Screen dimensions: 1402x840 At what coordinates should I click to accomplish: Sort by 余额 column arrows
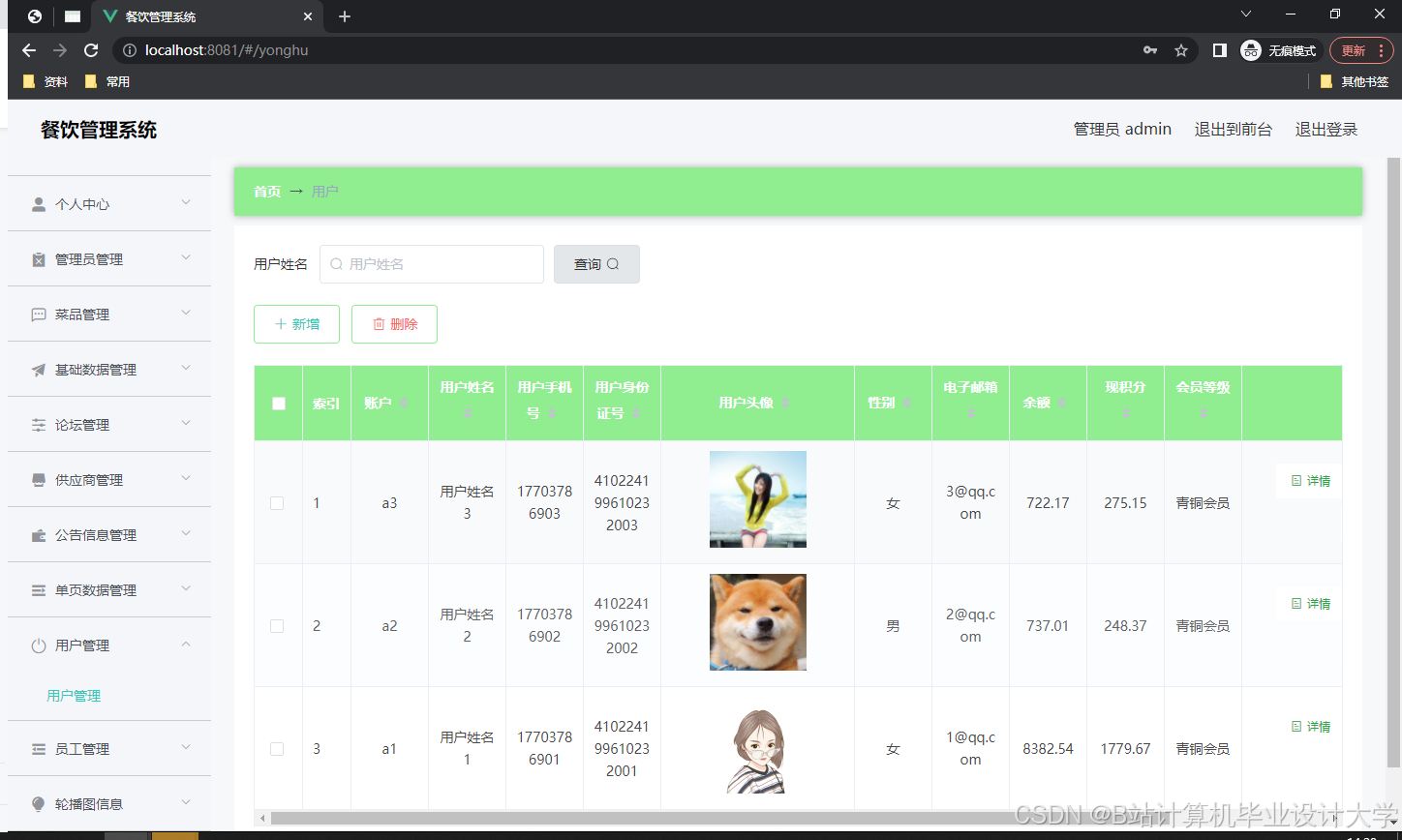[1062, 403]
